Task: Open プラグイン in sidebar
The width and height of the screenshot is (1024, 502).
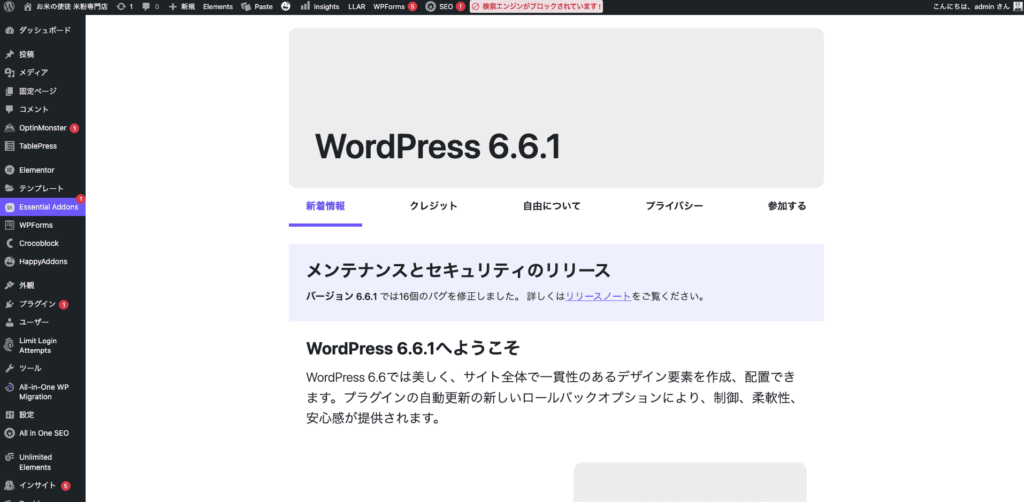Action: click(42, 304)
